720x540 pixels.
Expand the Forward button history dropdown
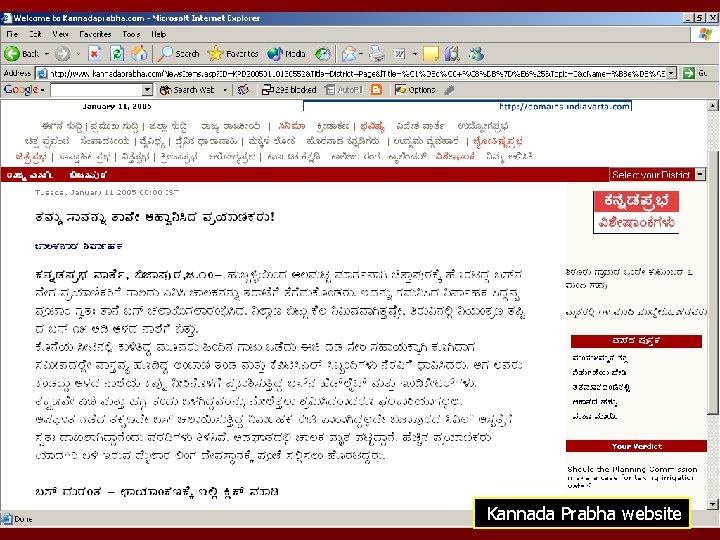click(x=78, y=54)
